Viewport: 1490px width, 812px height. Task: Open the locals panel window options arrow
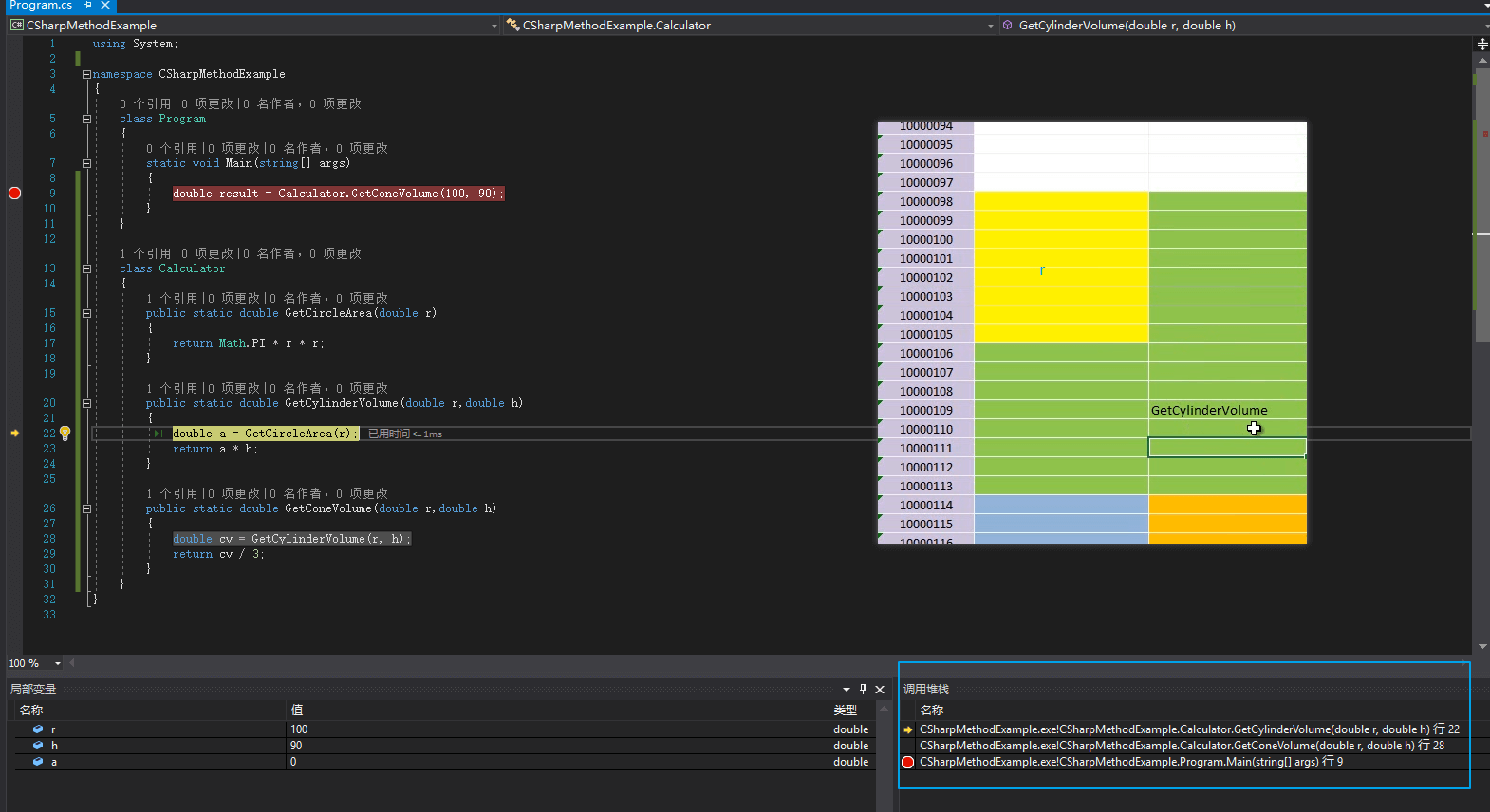[x=846, y=689]
